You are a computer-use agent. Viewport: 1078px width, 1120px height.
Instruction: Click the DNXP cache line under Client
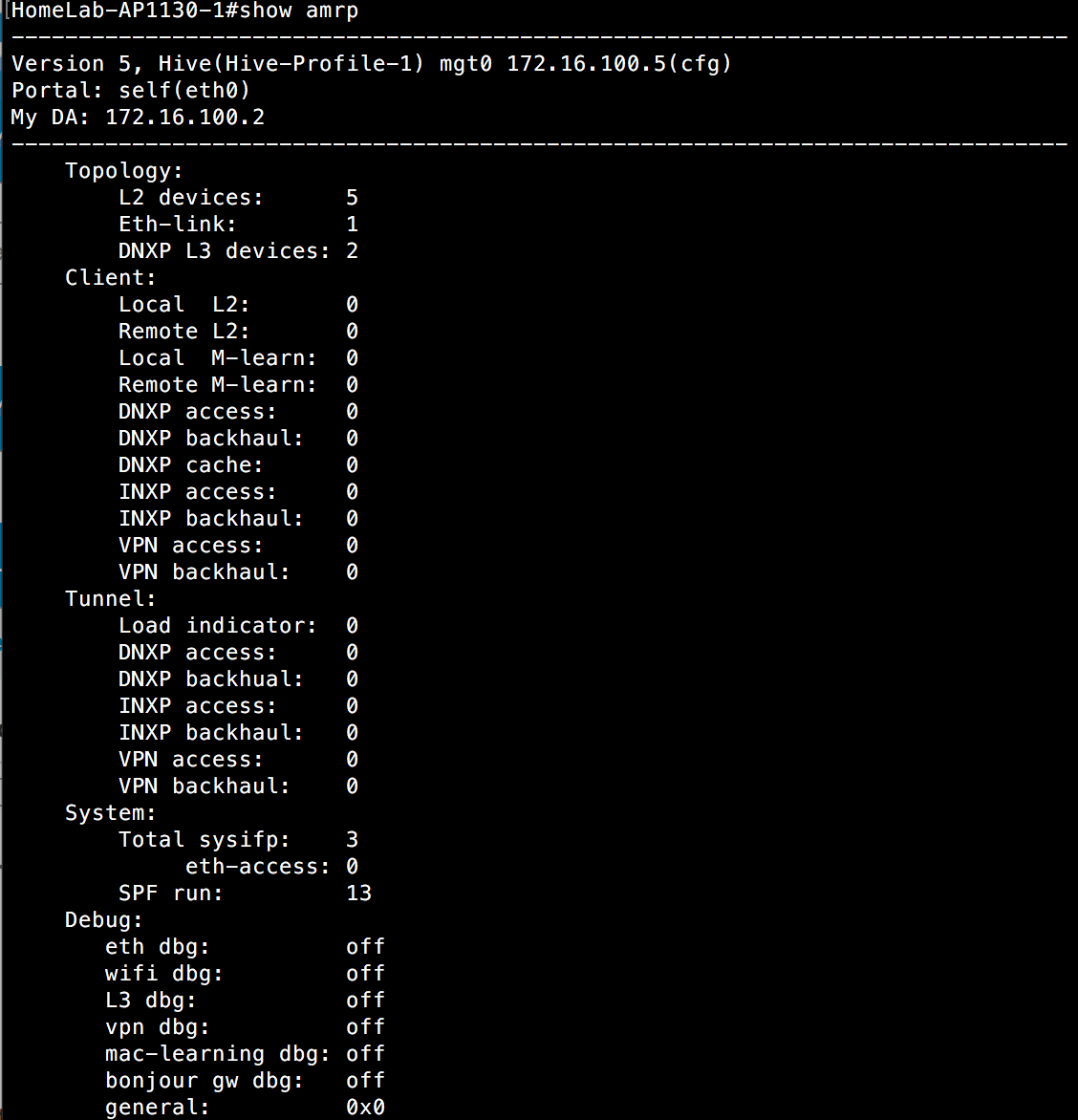click(x=239, y=465)
